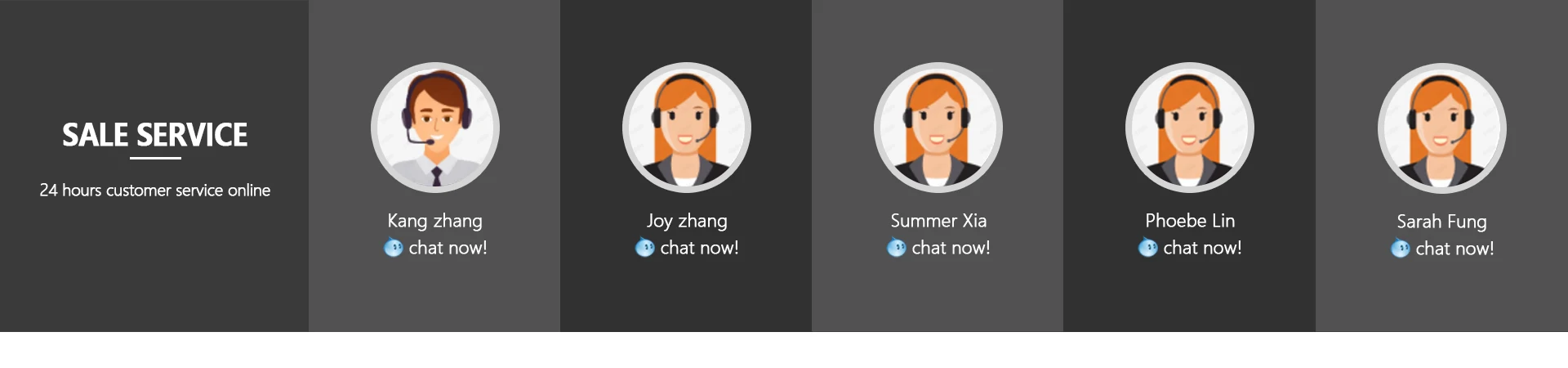Screen dimensions: 1568x368
Task: Start chat now with Joy zhang
Action: pyautogui.click(x=699, y=248)
